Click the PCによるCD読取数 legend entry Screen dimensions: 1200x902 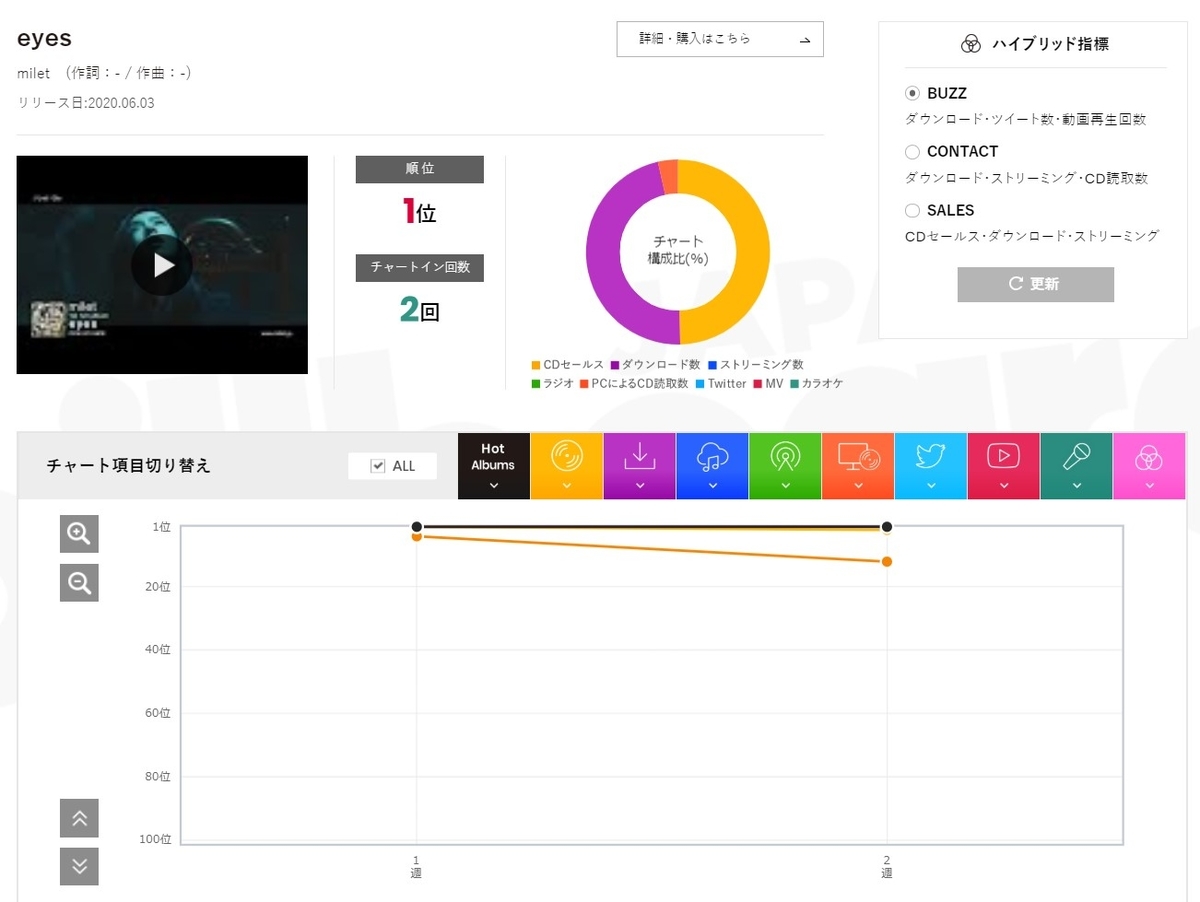(x=634, y=383)
